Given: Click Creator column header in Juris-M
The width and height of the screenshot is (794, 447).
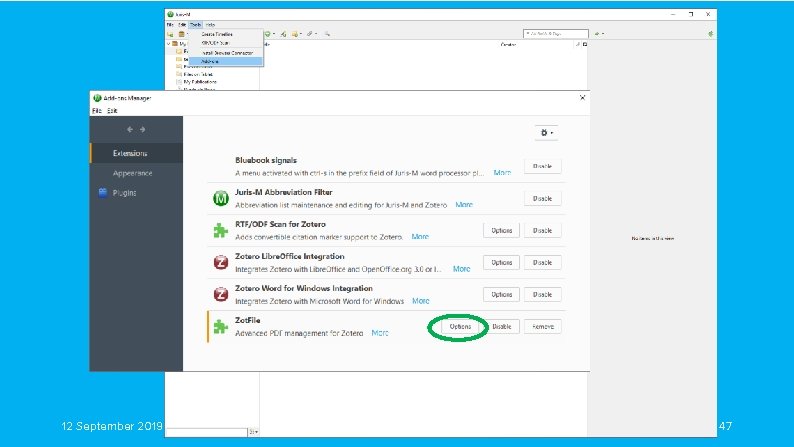Looking at the screenshot, I should tap(508, 45).
